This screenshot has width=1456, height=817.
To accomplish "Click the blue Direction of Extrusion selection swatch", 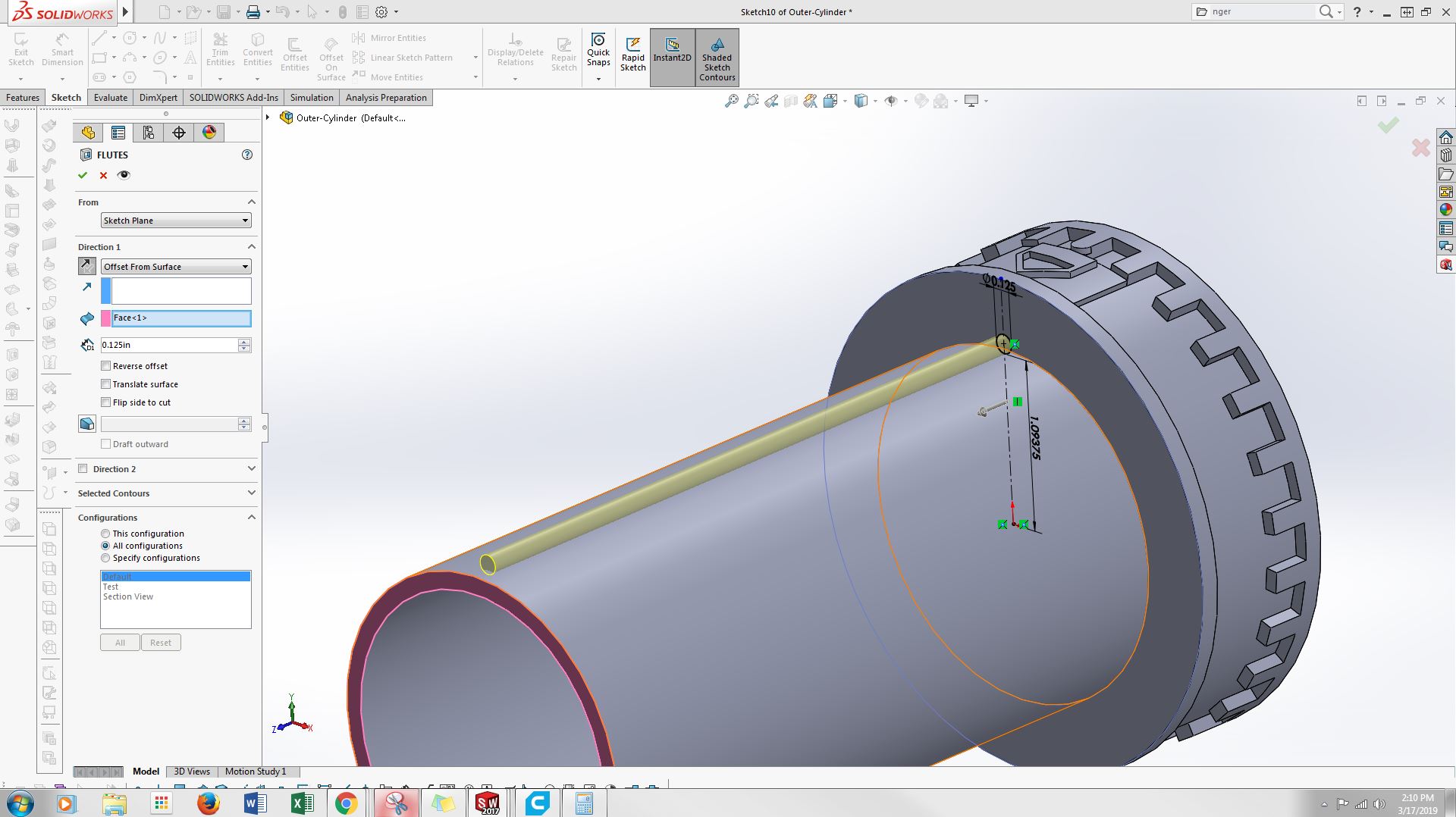I will click(106, 291).
